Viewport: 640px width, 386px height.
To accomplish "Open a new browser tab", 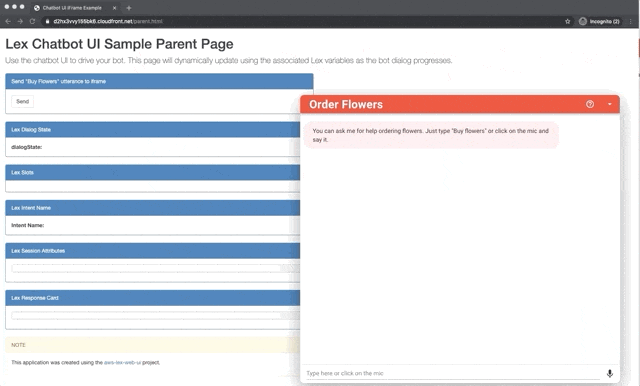I will (129, 8).
